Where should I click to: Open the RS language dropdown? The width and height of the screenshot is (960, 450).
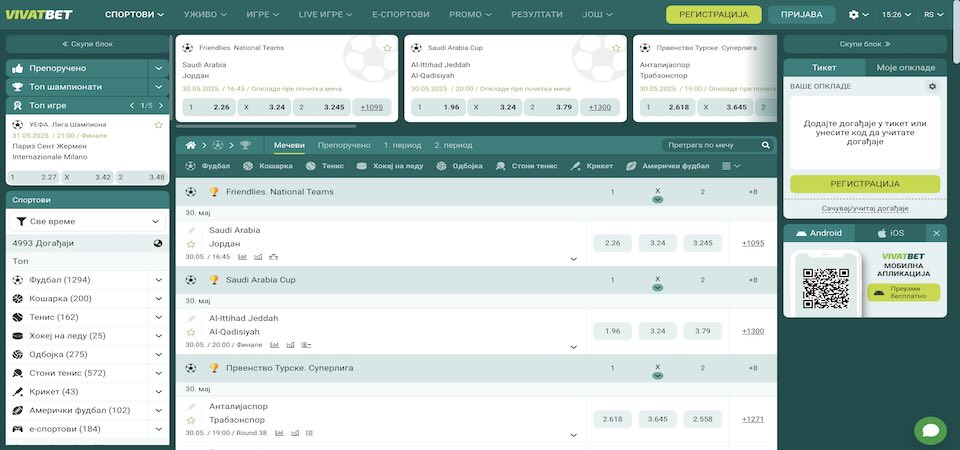(934, 15)
